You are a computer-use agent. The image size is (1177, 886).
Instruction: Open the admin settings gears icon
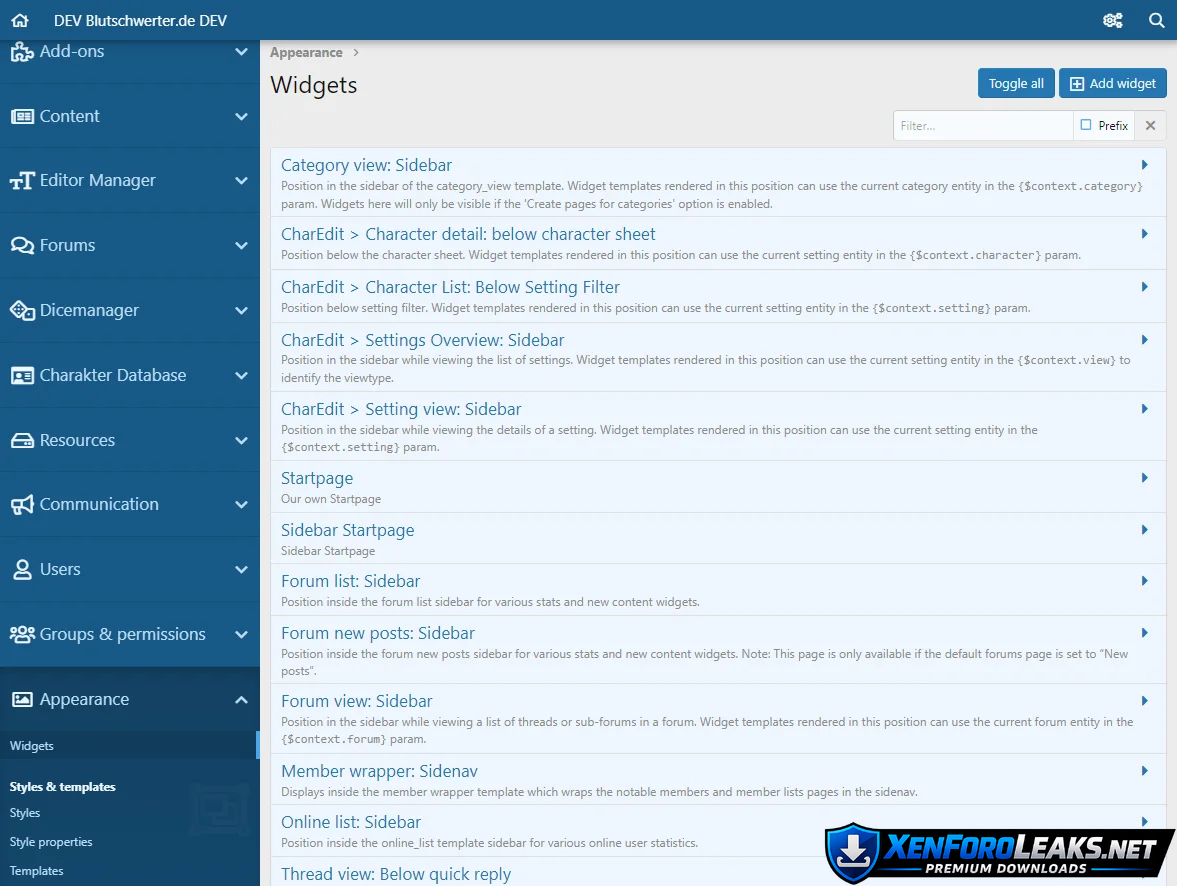point(1112,20)
